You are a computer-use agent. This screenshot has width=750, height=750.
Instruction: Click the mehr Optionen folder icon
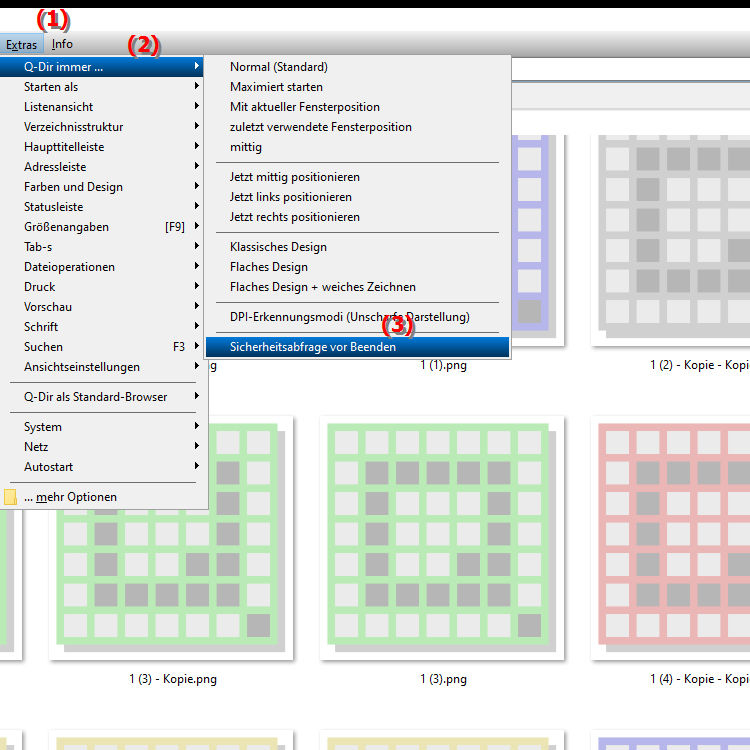coord(10,497)
